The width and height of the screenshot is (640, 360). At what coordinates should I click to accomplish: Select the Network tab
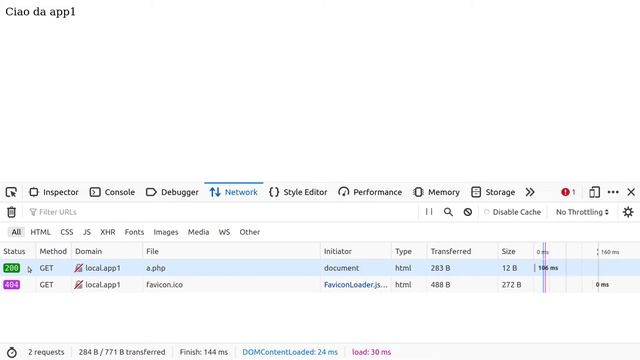tap(233, 192)
